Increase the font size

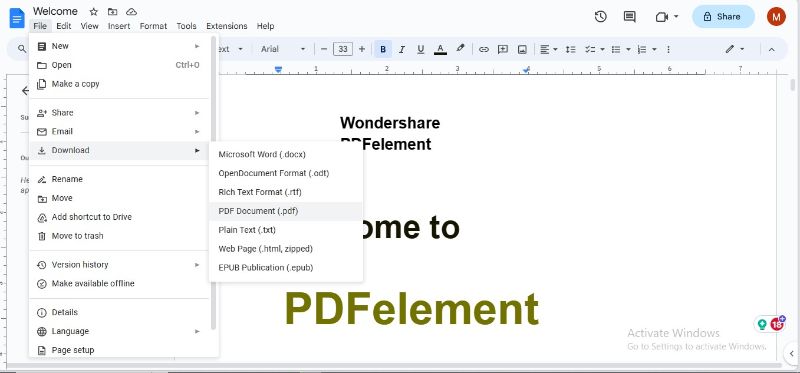(362, 49)
